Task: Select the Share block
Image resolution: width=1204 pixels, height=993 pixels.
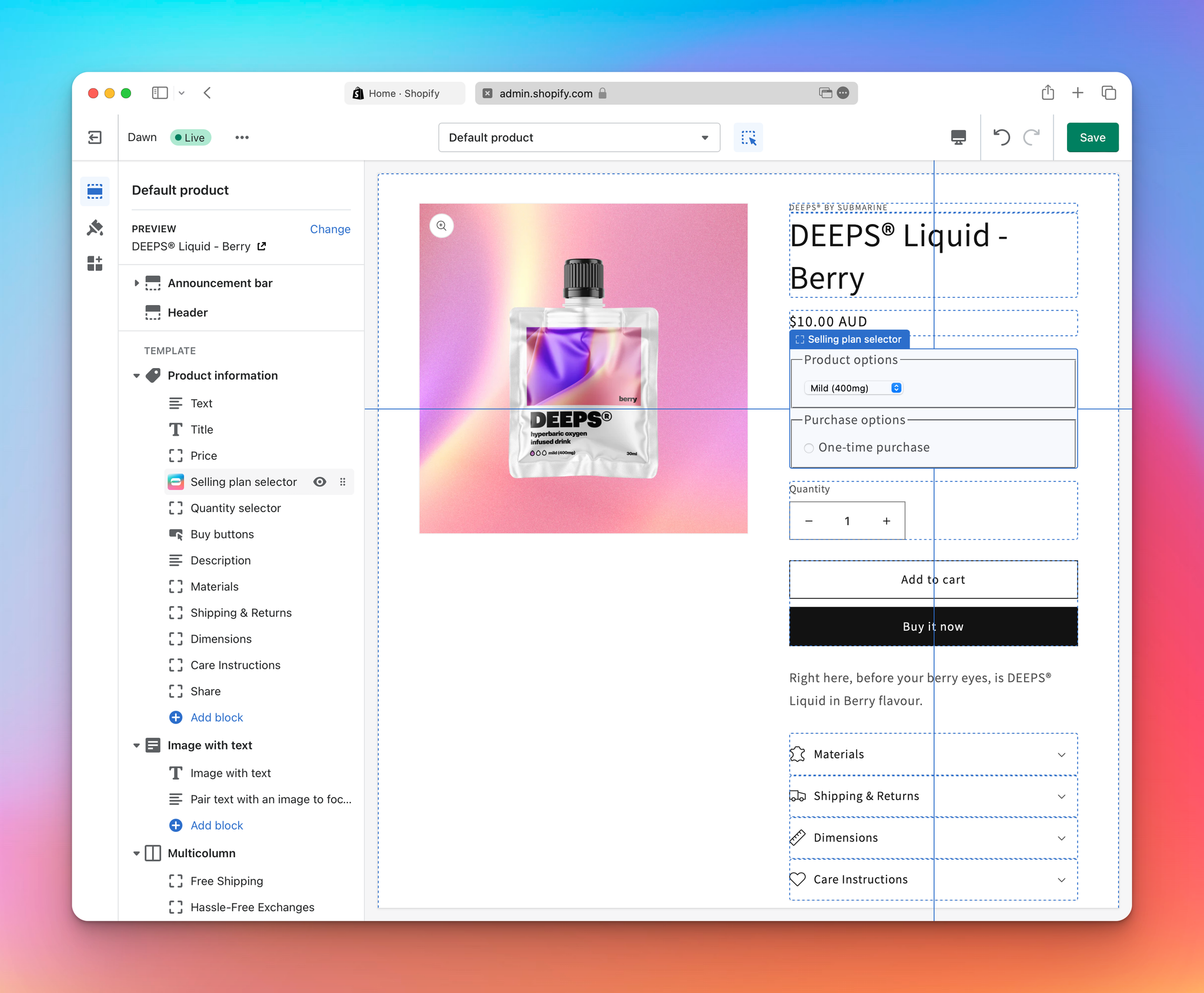Action: tap(205, 691)
